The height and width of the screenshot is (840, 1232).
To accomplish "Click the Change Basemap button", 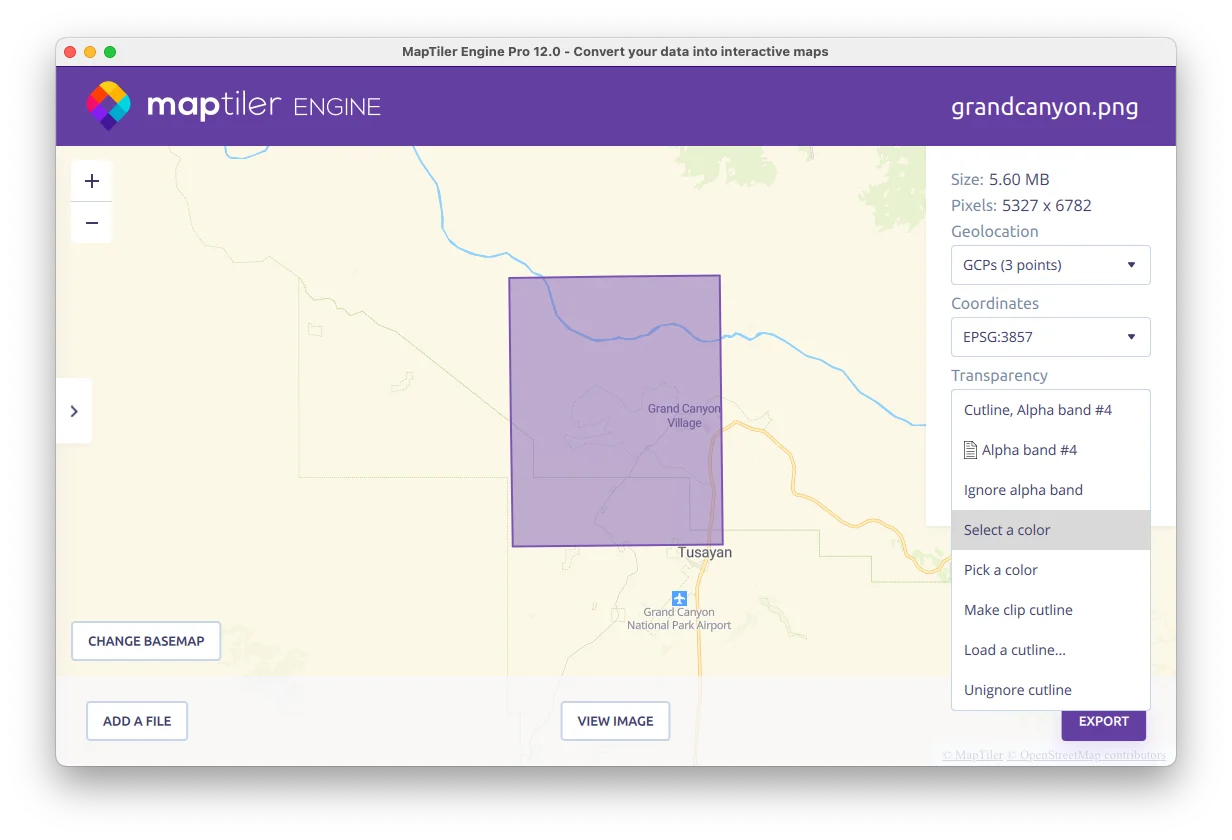I will 146,641.
